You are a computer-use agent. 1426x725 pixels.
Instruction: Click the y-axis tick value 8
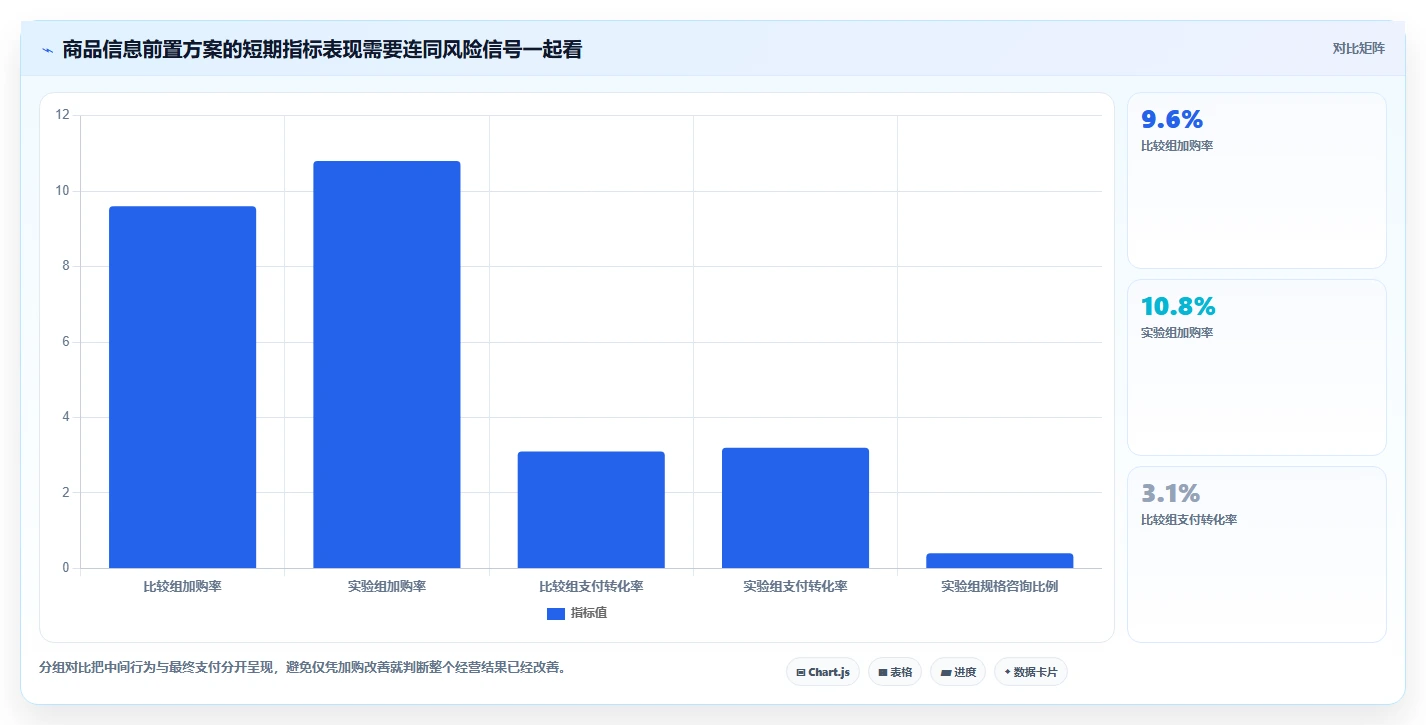pyautogui.click(x=66, y=266)
